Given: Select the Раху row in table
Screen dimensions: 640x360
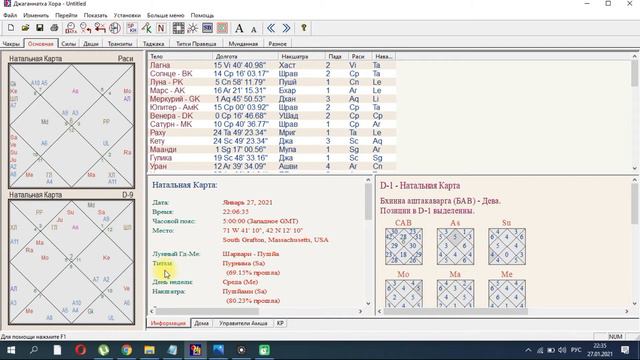Looking at the screenshot, I should [x=271, y=133].
